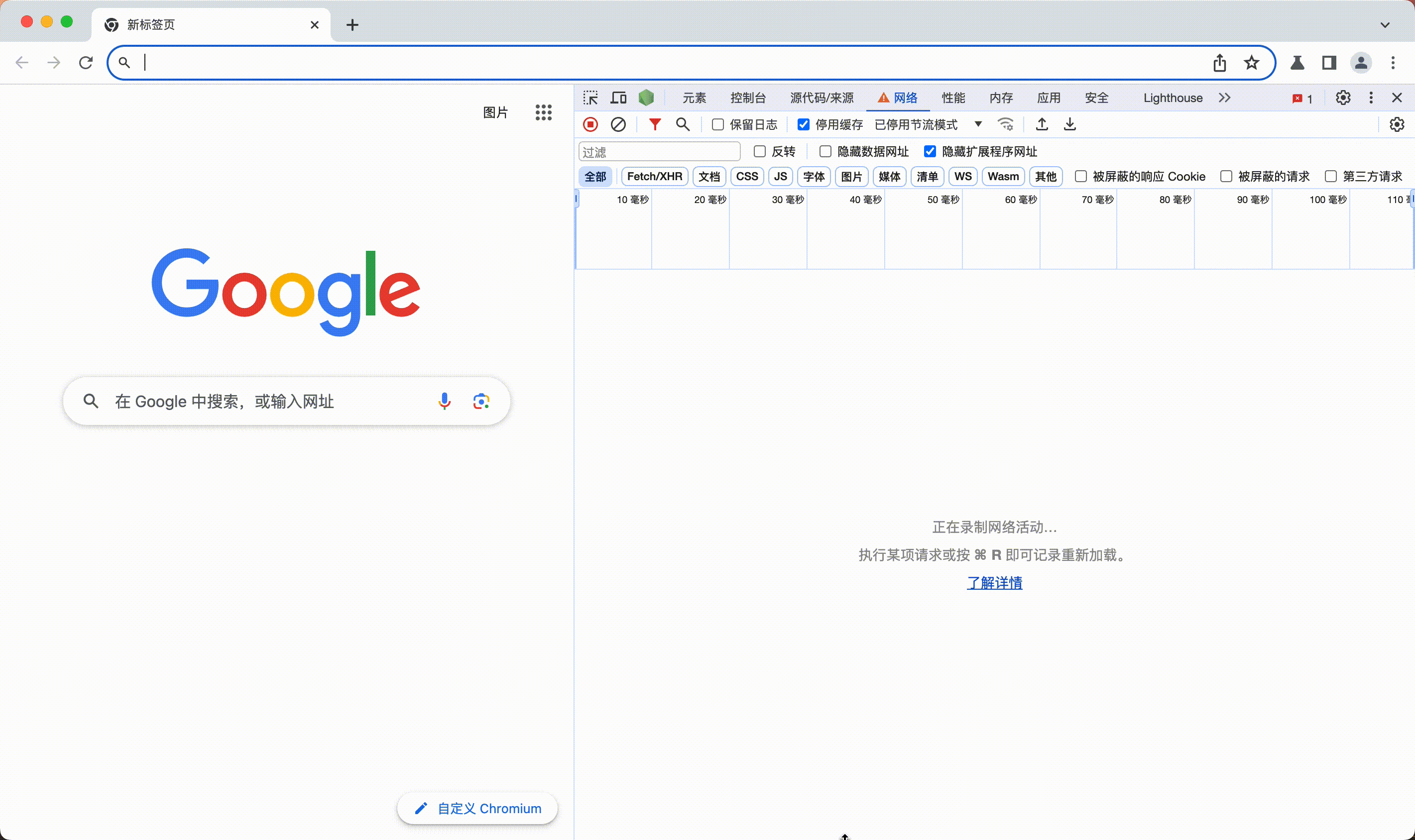Toggle the 保留日志 checkbox
This screenshot has height=840, width=1415.
718,124
